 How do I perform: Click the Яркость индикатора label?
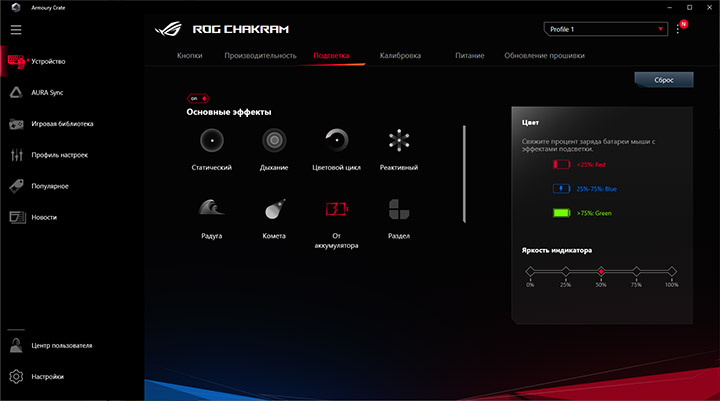[x=557, y=250]
